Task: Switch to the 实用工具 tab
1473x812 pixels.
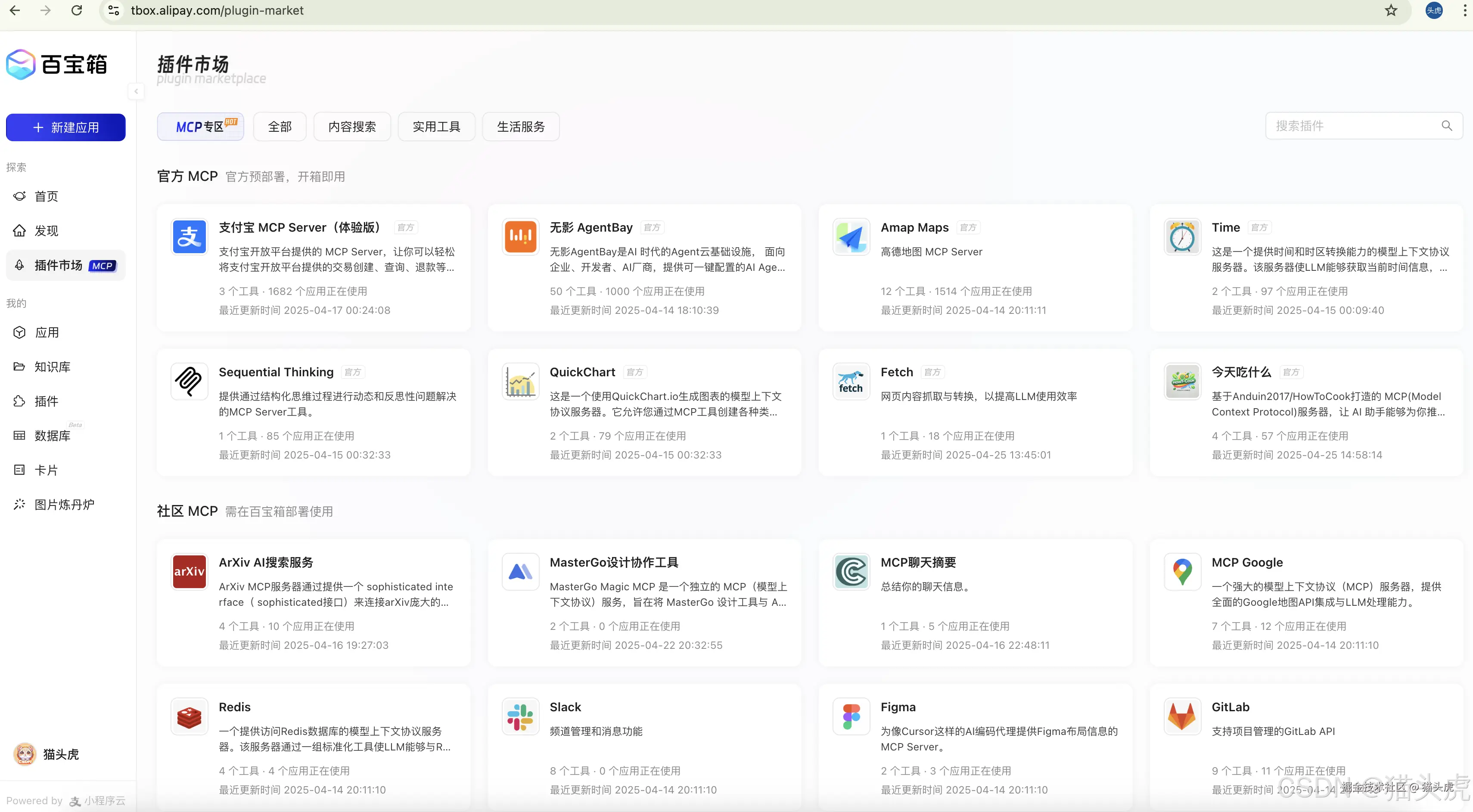Action: point(436,126)
